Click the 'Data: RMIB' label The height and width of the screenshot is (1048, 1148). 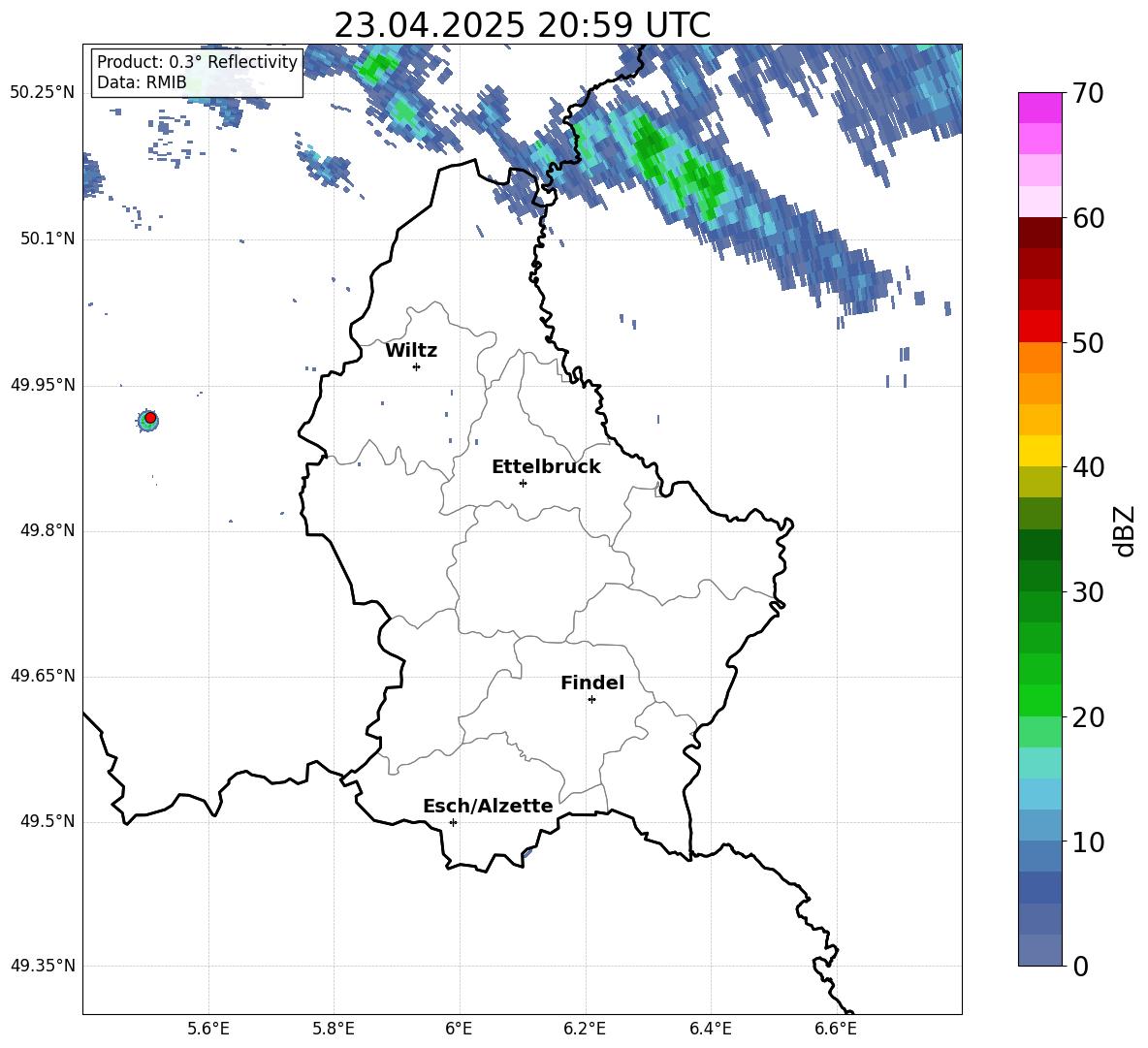coord(142,82)
